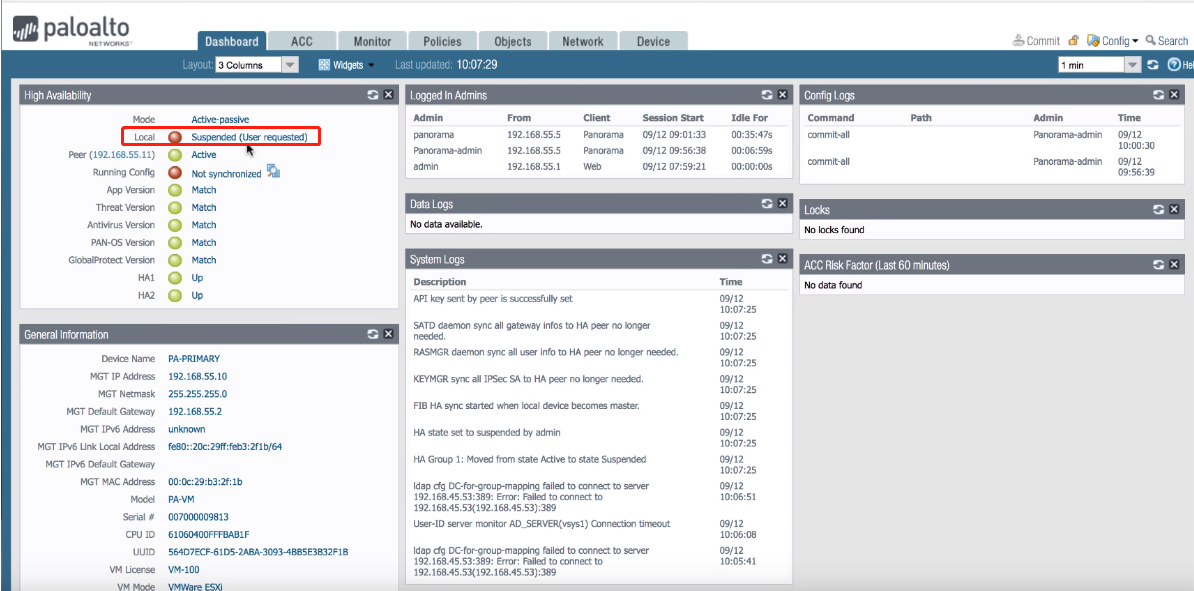Click the Suspended (User requested) status link
1194x591 pixels.
click(249, 137)
